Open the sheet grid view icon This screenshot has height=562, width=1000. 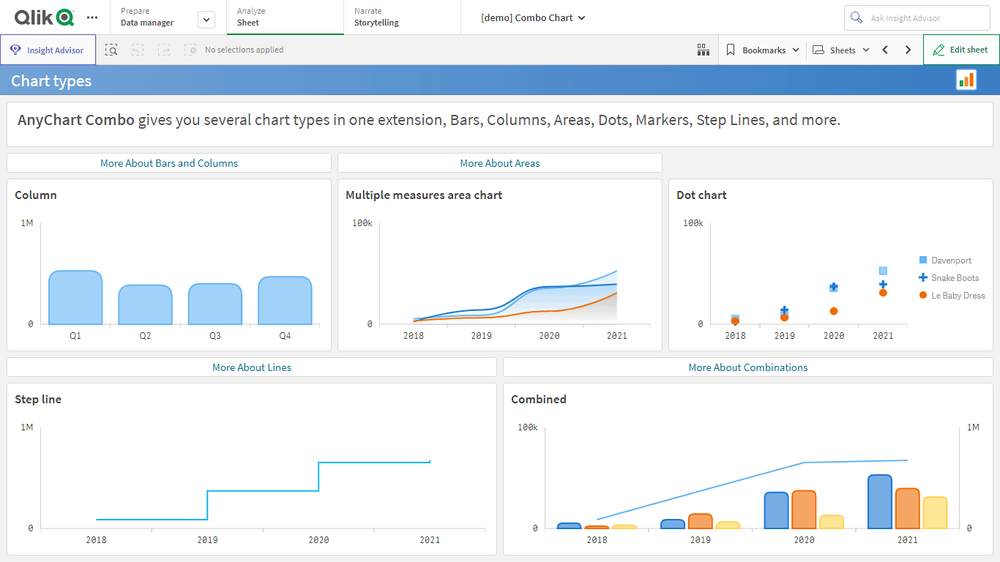(703, 50)
